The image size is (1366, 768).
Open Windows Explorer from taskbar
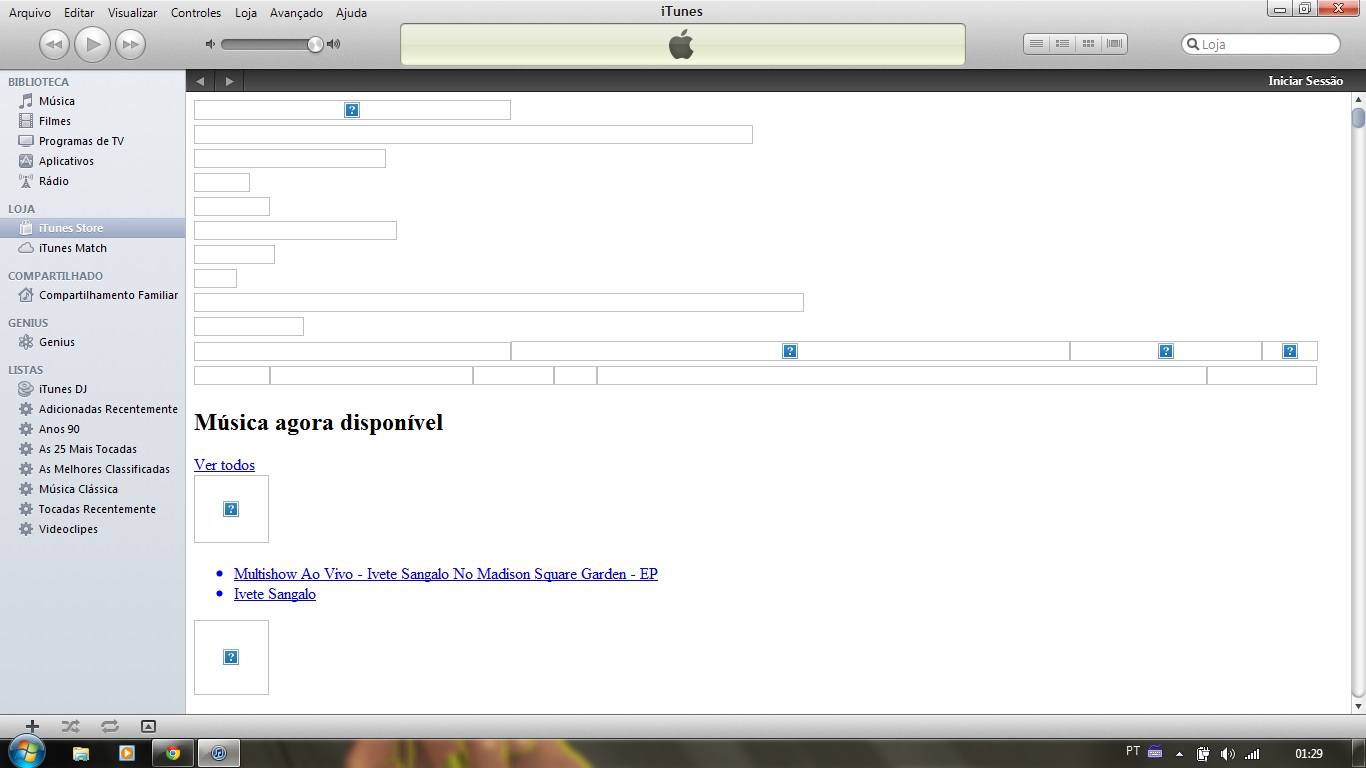point(81,753)
